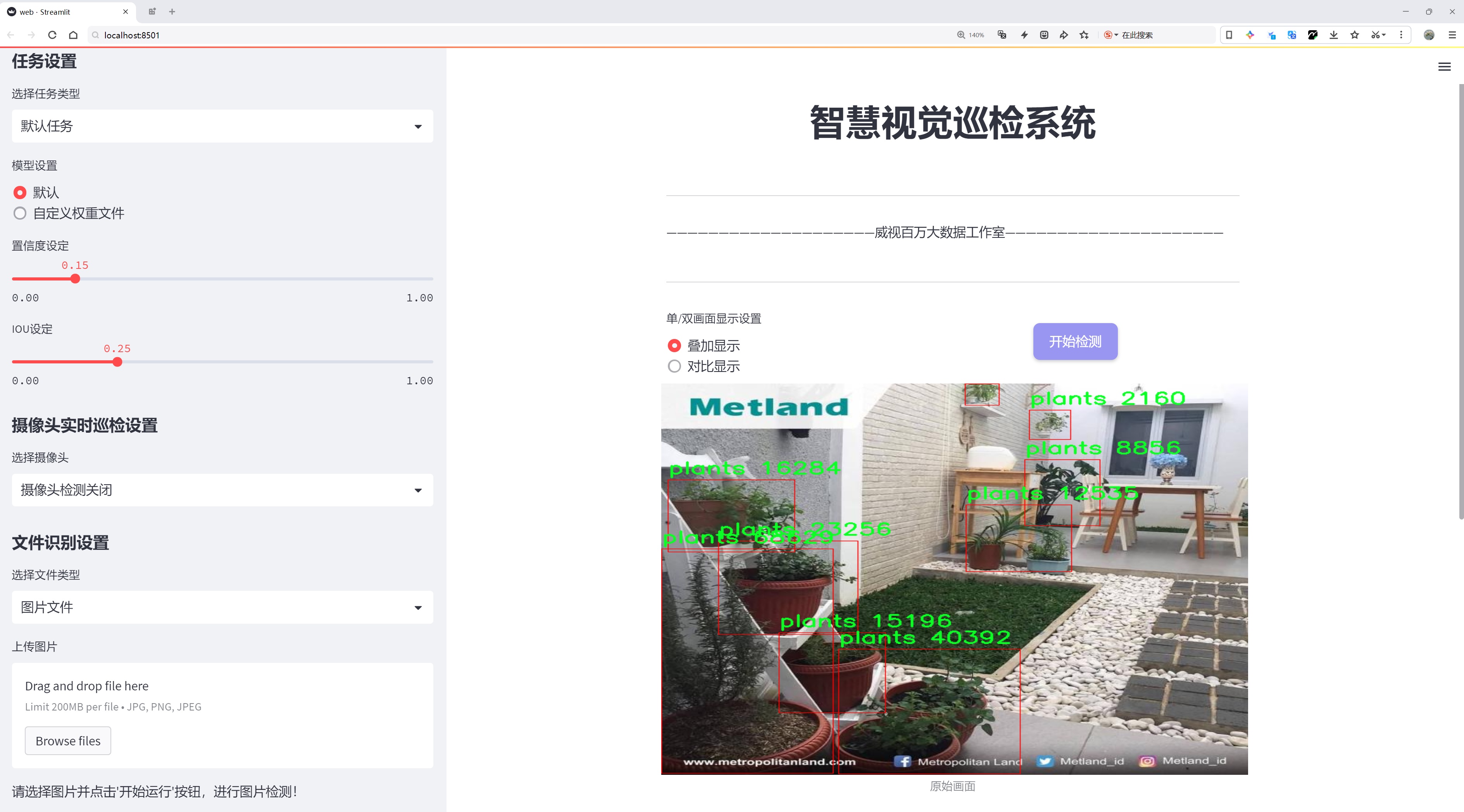Click the 文件识别设置 section heading
Screen dimensions: 1464x812
pos(60,543)
